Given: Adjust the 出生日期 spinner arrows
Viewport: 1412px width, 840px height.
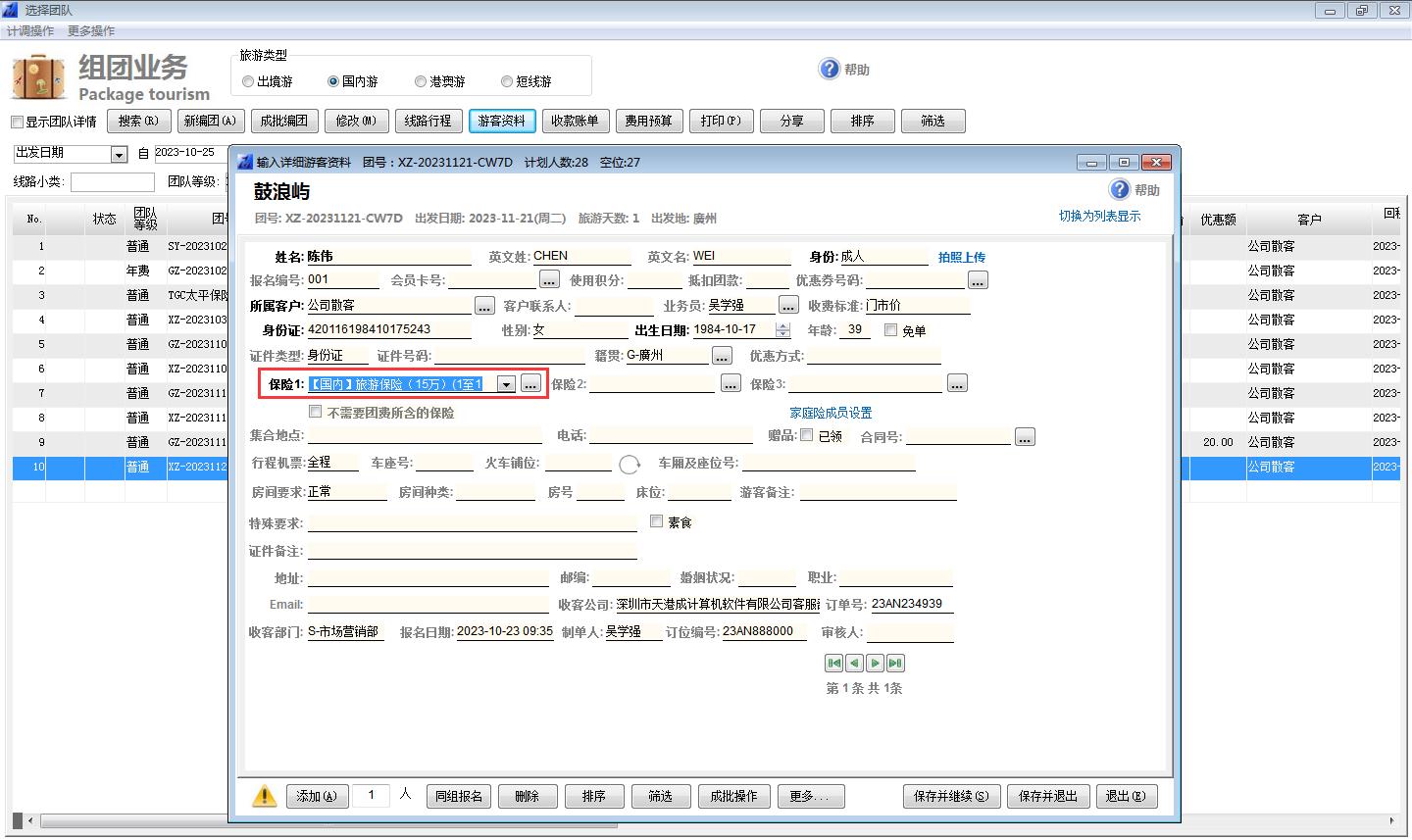Looking at the screenshot, I should coord(782,330).
